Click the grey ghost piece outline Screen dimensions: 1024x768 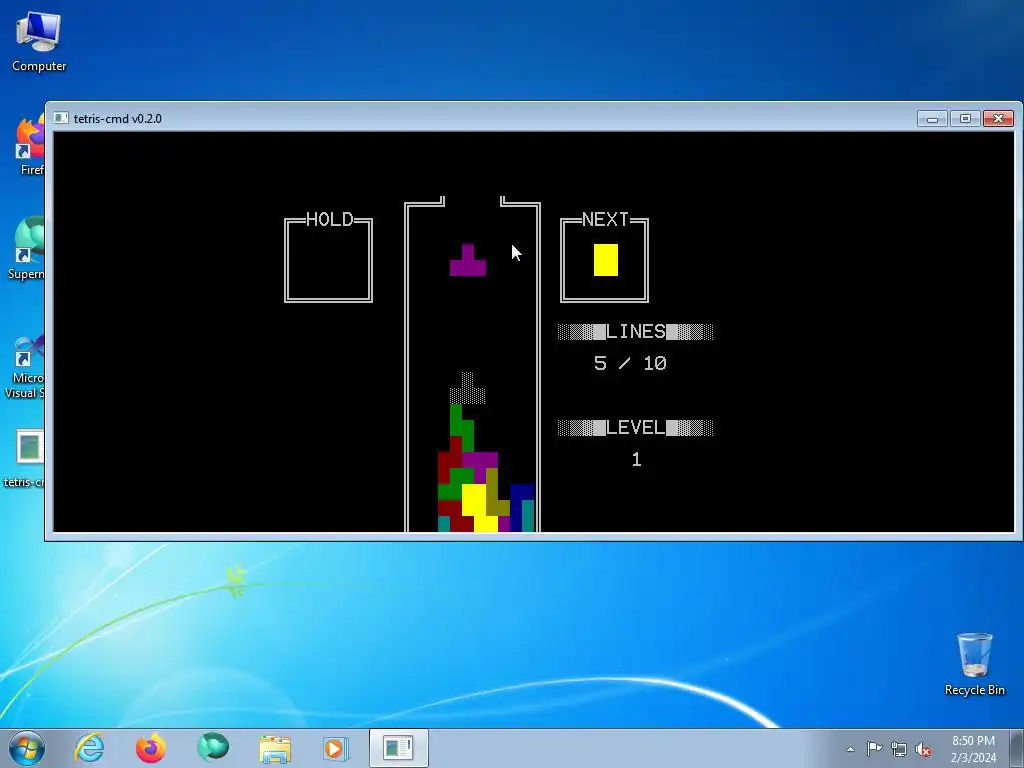click(468, 388)
